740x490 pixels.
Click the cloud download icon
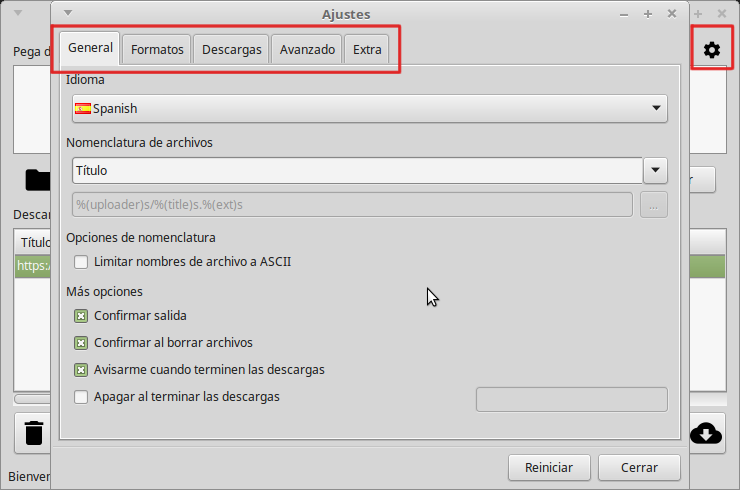(706, 433)
